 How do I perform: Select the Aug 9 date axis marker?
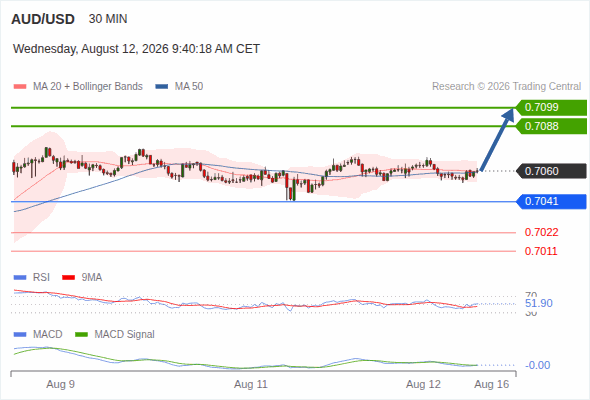61,385
